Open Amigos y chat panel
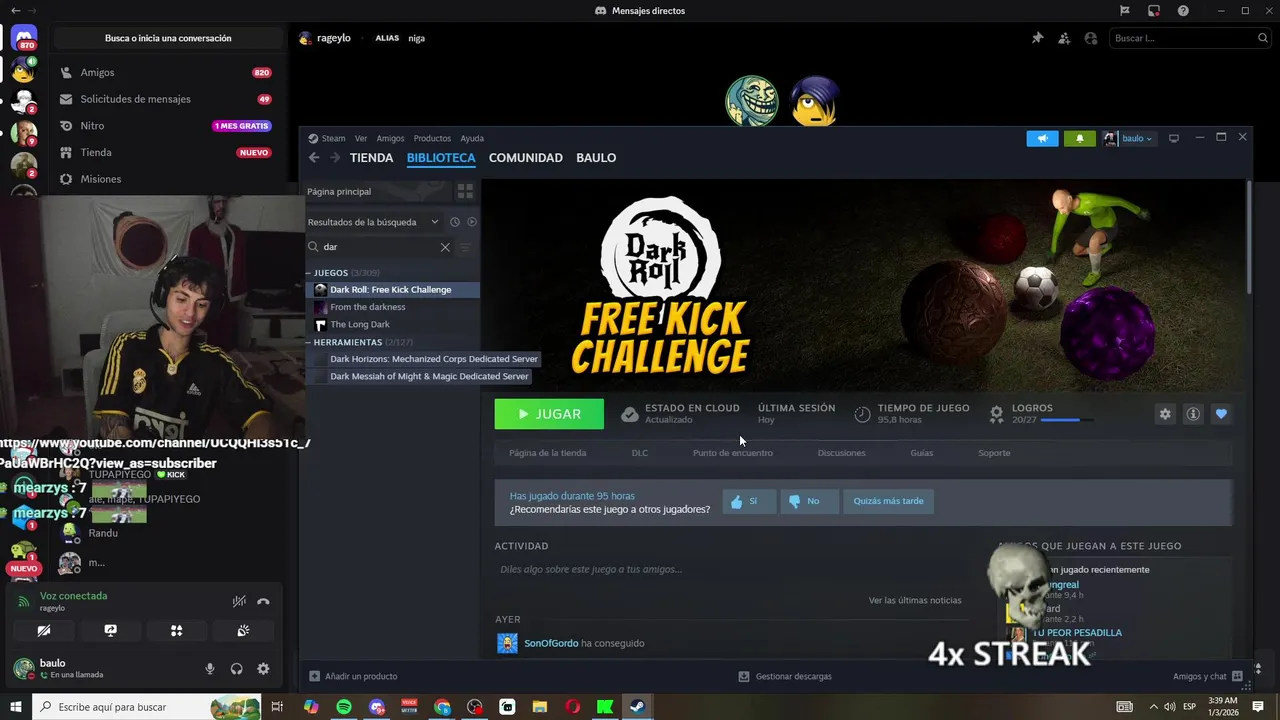 tap(1208, 676)
